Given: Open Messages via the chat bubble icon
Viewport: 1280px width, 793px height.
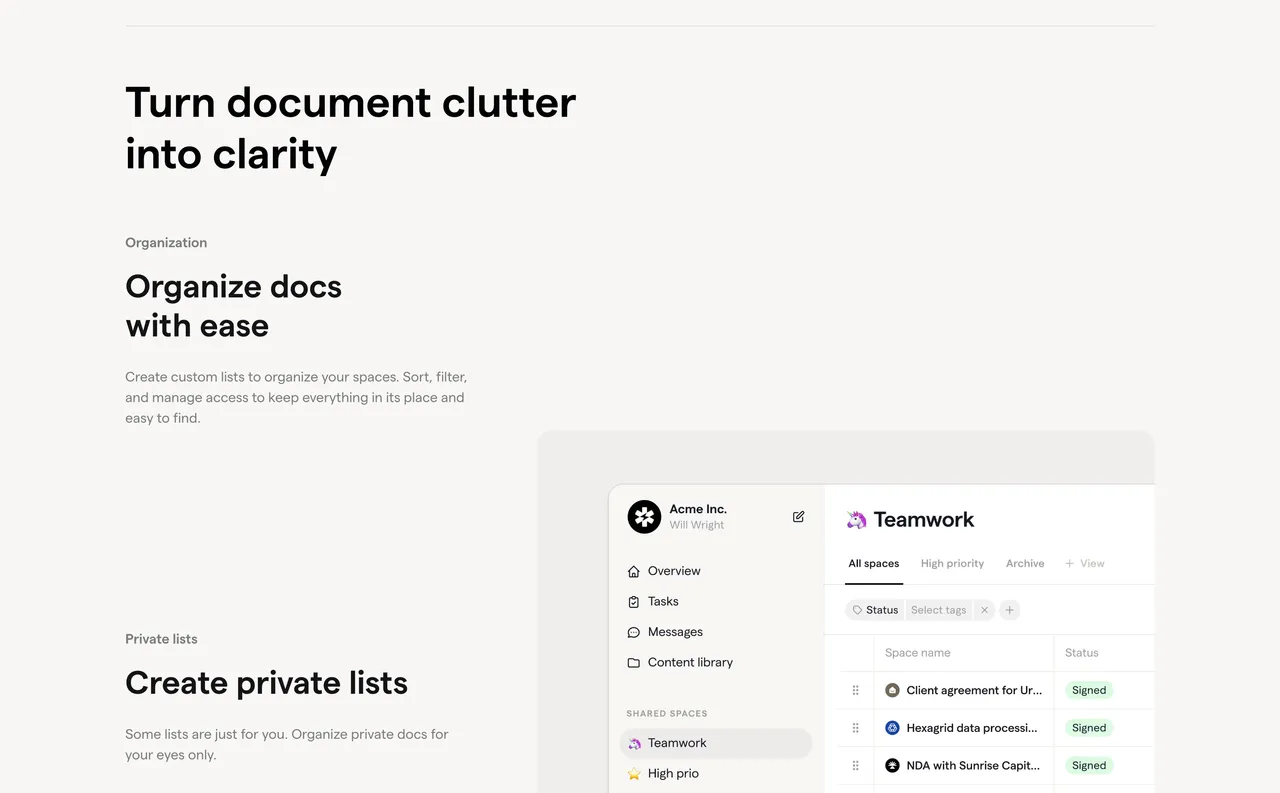Looking at the screenshot, I should [633, 632].
